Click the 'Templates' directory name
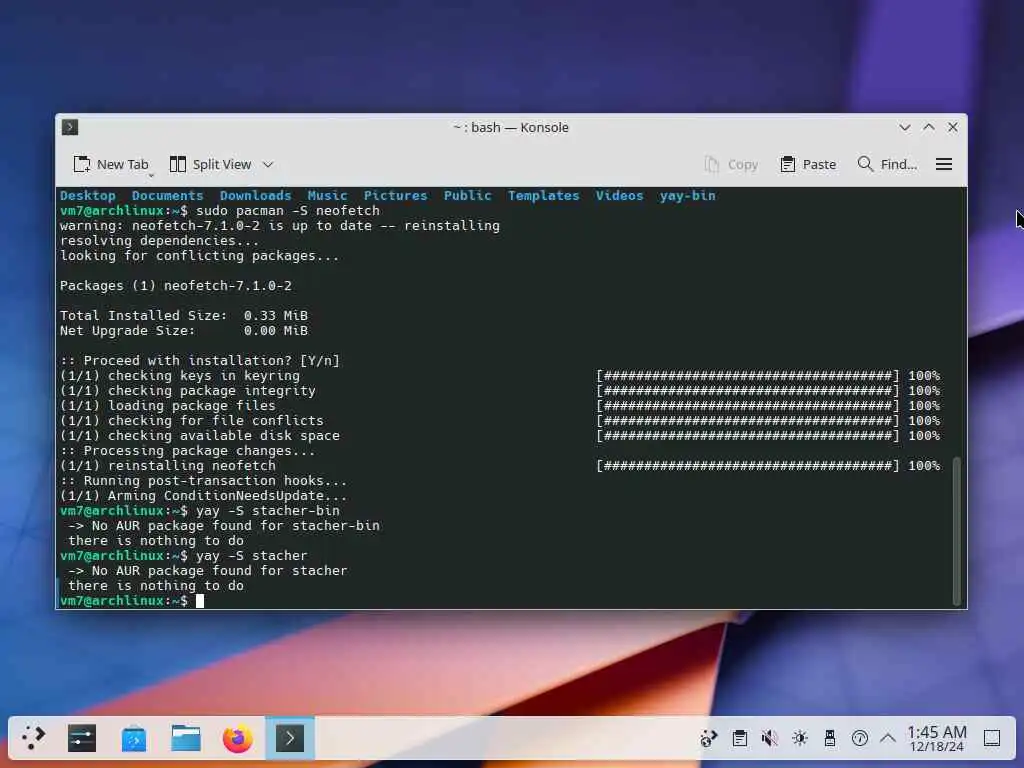Viewport: 1024px width, 768px height. click(543, 195)
